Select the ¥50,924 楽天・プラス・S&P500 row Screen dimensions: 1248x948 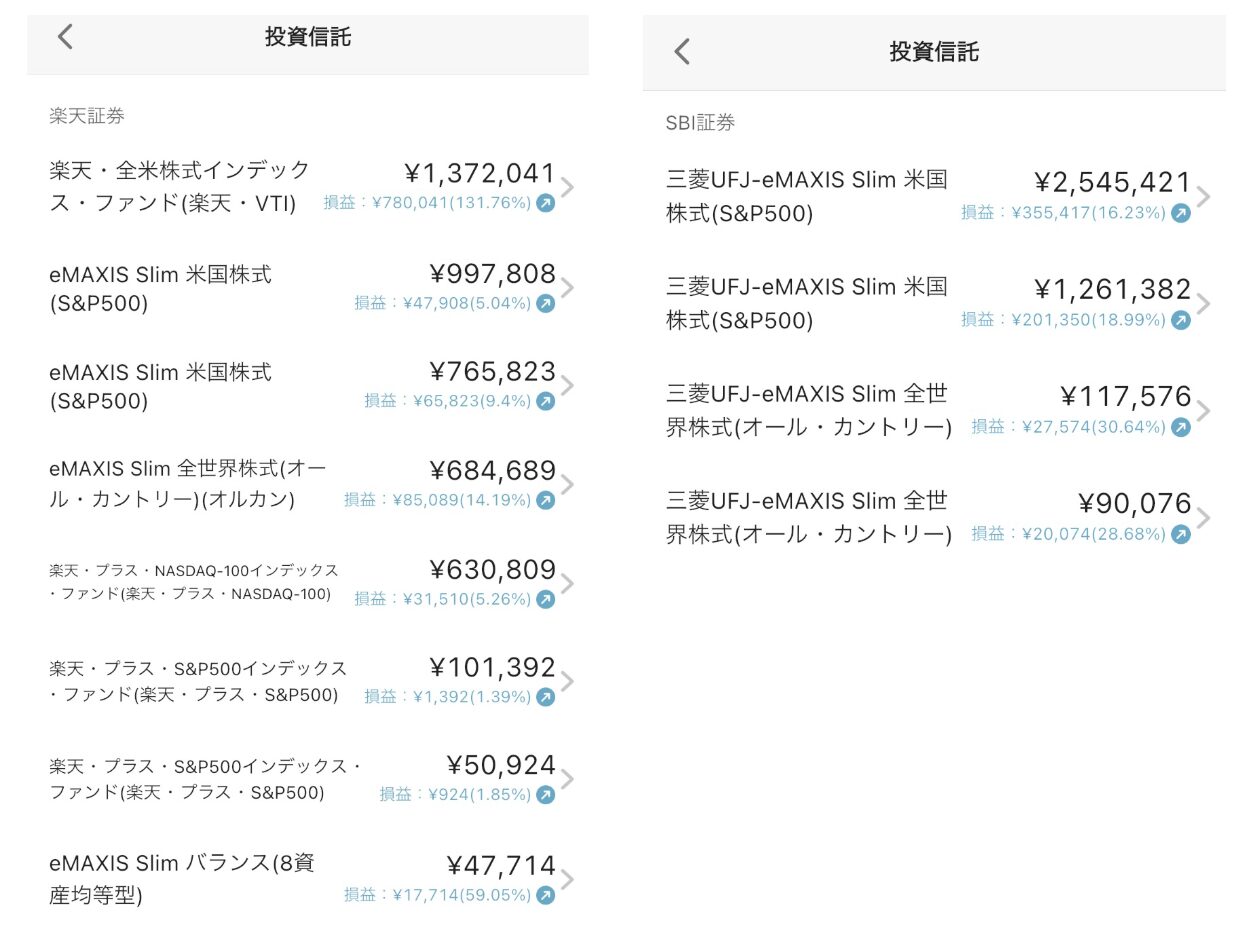pos(308,780)
